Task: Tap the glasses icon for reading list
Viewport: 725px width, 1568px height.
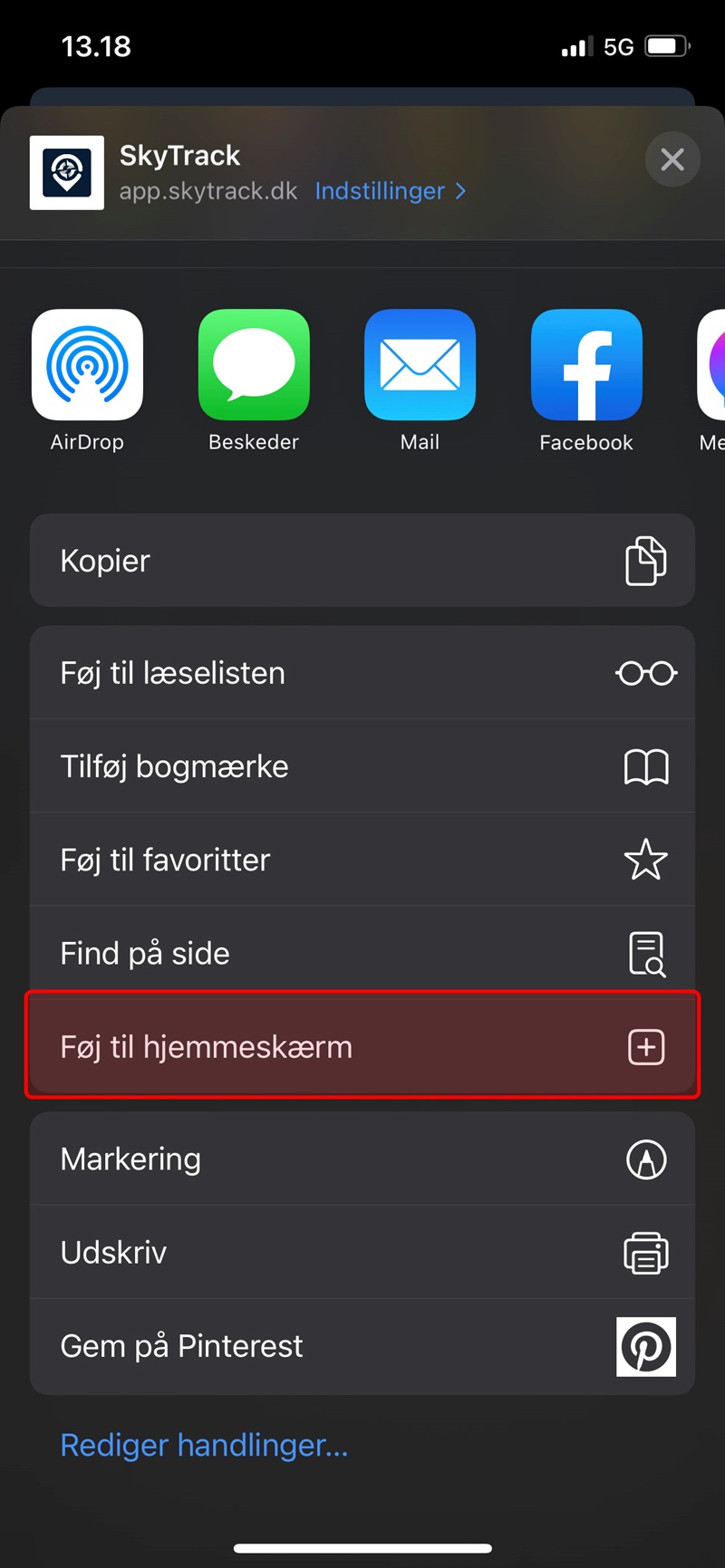Action: [x=646, y=673]
